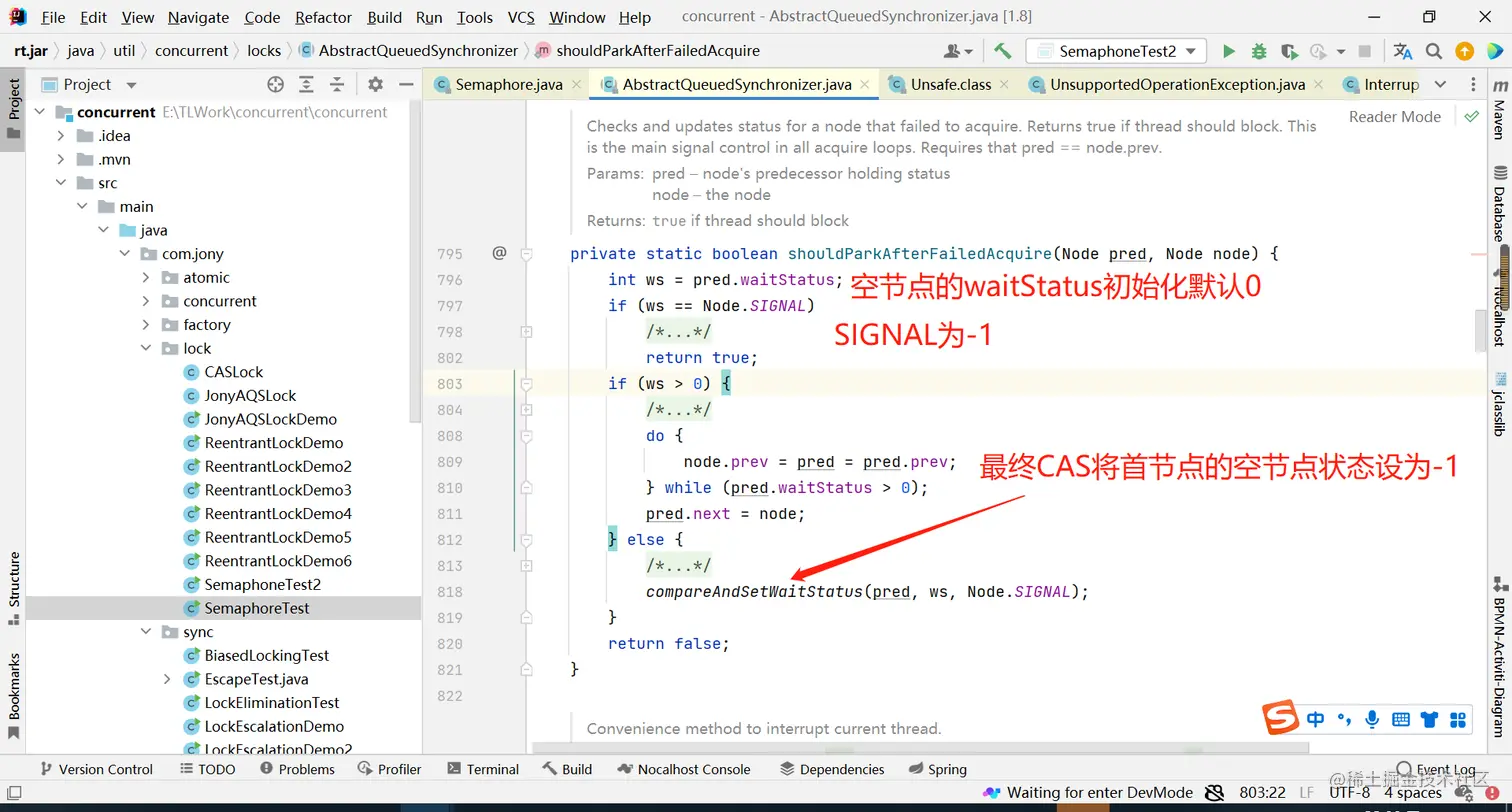Expand the atomic package
The height and width of the screenshot is (812, 1512).
[x=146, y=278]
